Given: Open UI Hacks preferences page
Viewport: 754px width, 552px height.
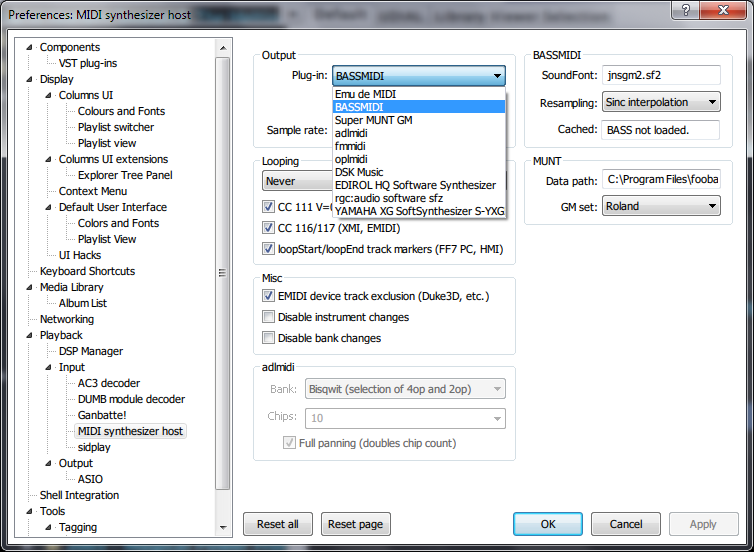Looking at the screenshot, I should [80, 255].
